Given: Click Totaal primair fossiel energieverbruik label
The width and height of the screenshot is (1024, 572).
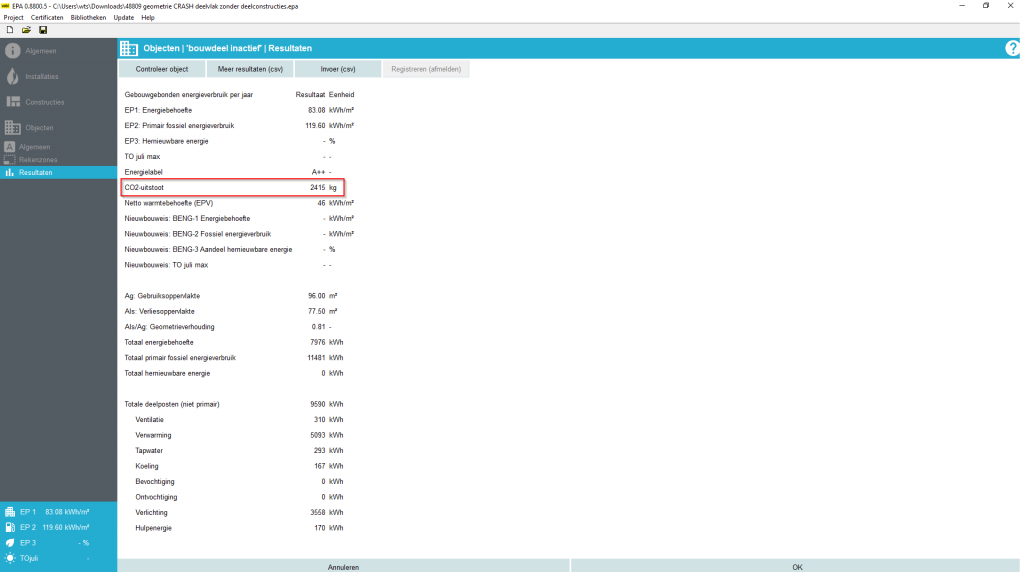Looking at the screenshot, I should [180, 358].
